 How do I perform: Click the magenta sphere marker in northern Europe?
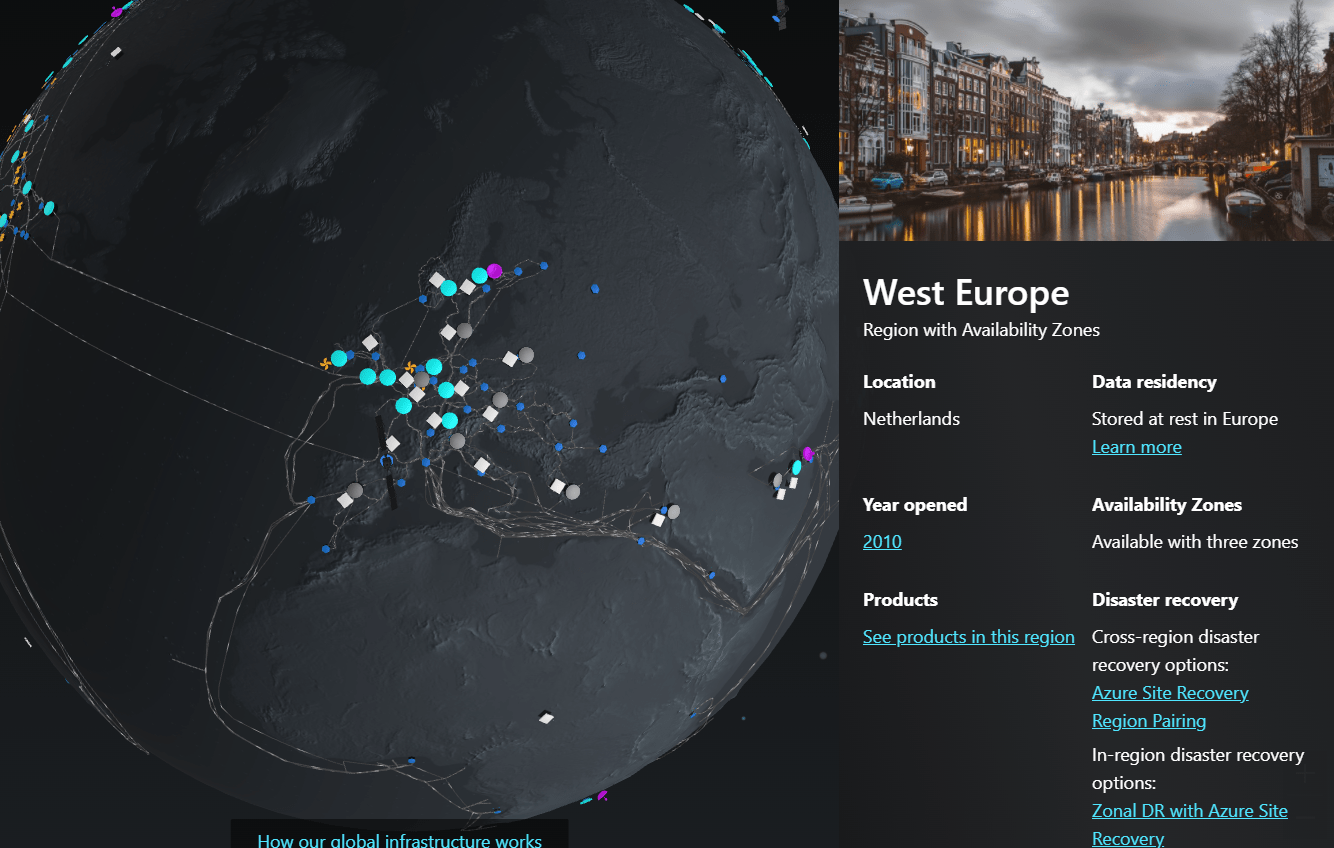(494, 271)
